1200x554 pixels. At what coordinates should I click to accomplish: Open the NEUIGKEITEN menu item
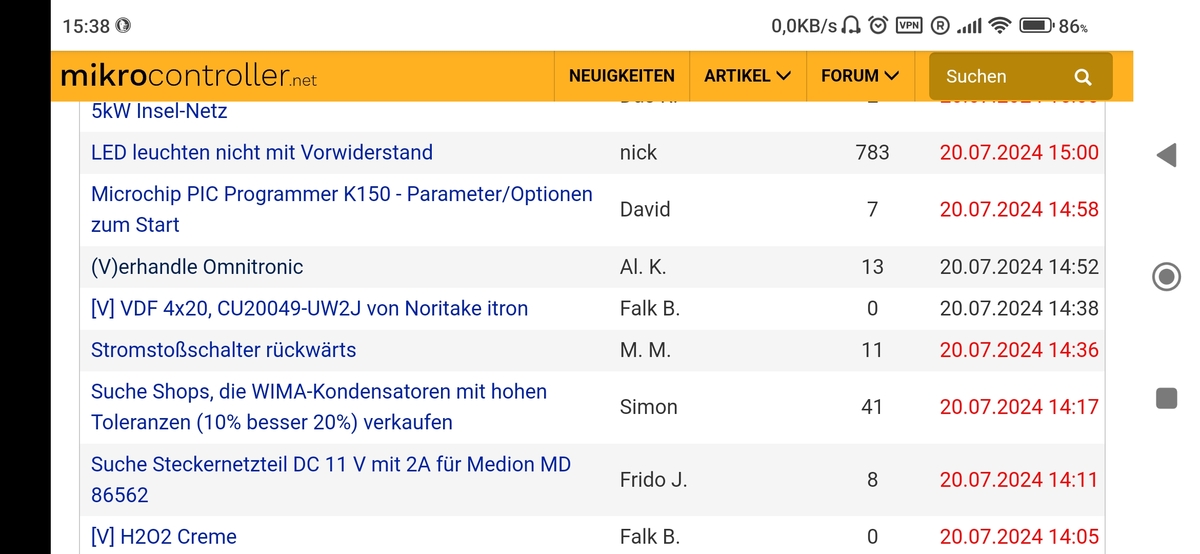point(622,76)
